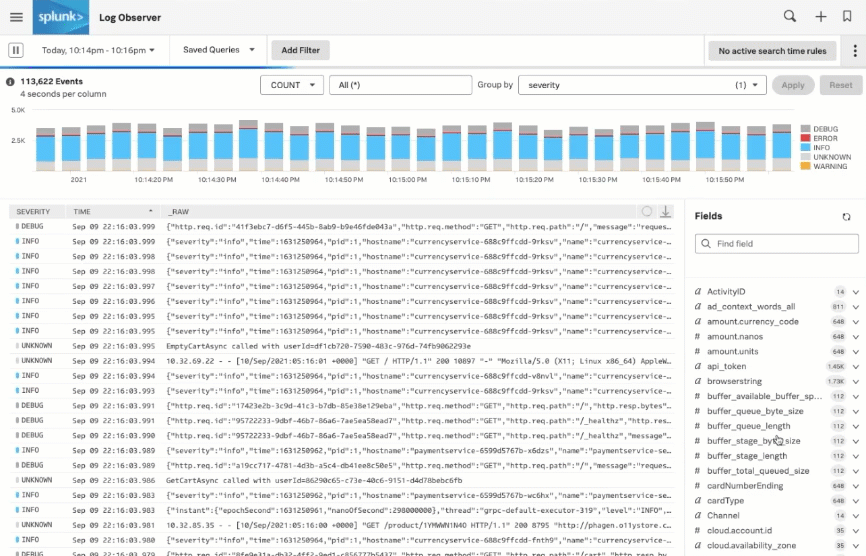Viewport: 866px width, 556px height.
Task: Open the time range picker dropdown
Action: [x=98, y=50]
